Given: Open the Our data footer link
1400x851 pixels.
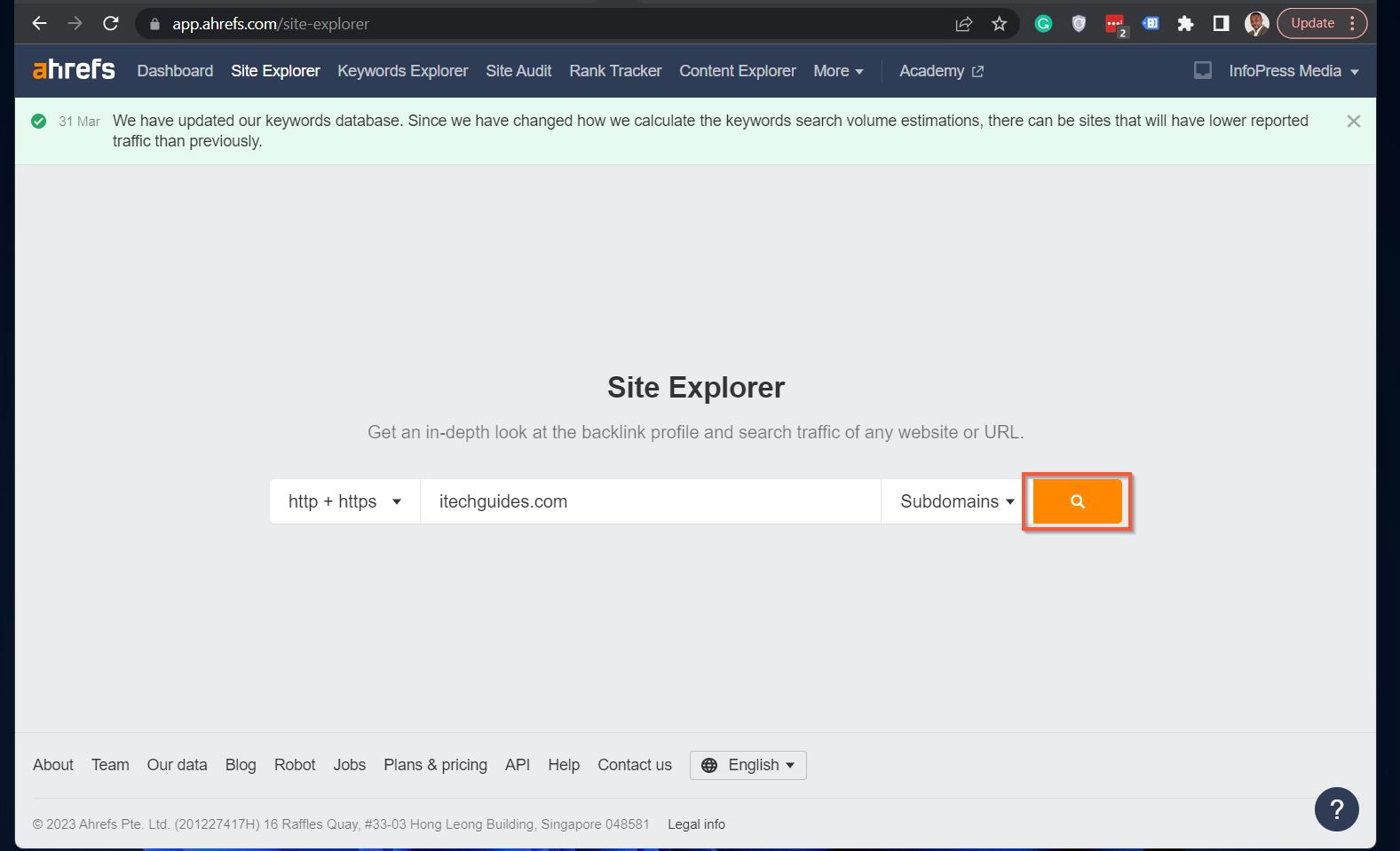Looking at the screenshot, I should 177,765.
